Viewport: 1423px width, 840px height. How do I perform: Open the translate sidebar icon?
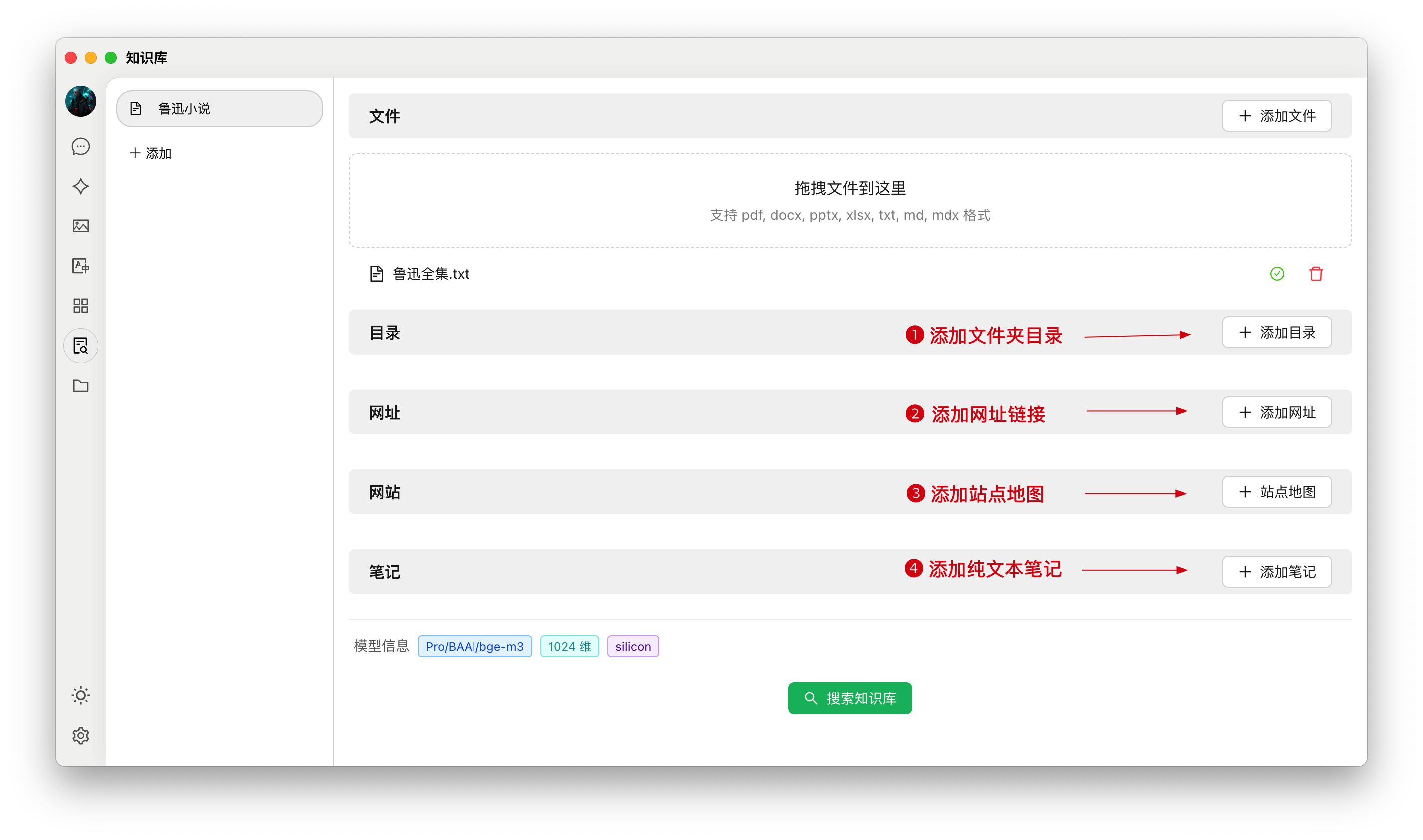[80, 266]
